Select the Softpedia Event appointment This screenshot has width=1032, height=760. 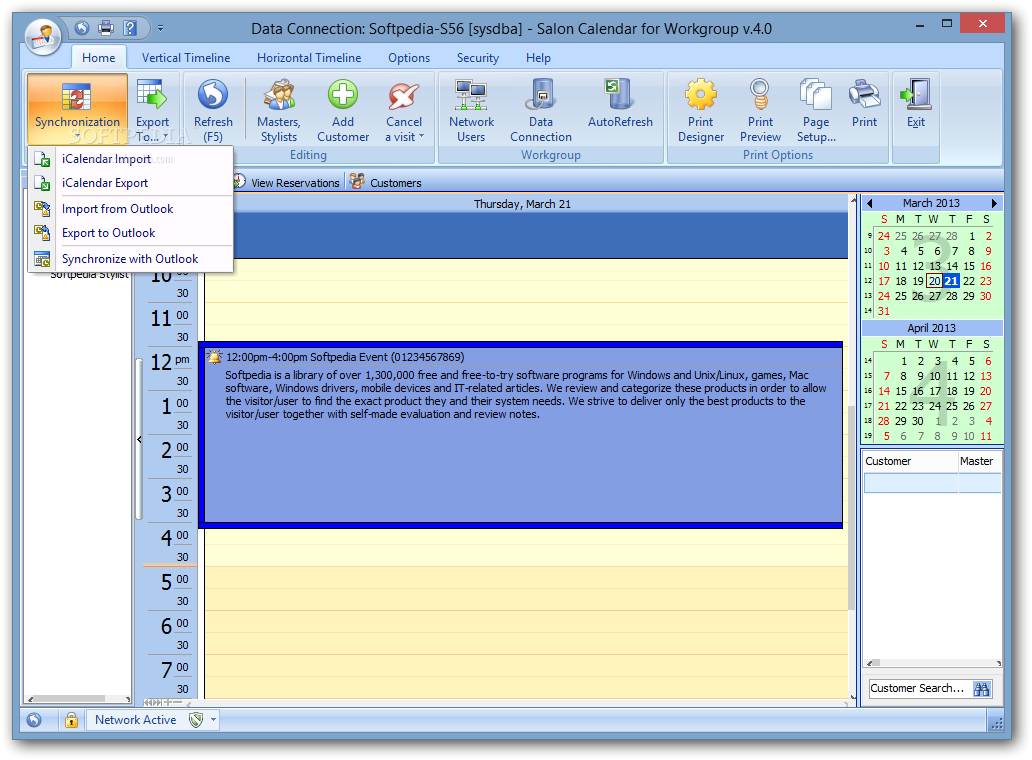coord(523,434)
